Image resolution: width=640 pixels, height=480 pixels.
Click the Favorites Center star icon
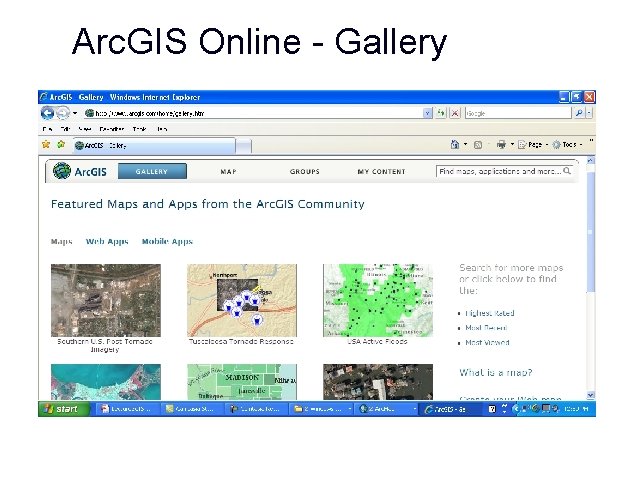46,144
